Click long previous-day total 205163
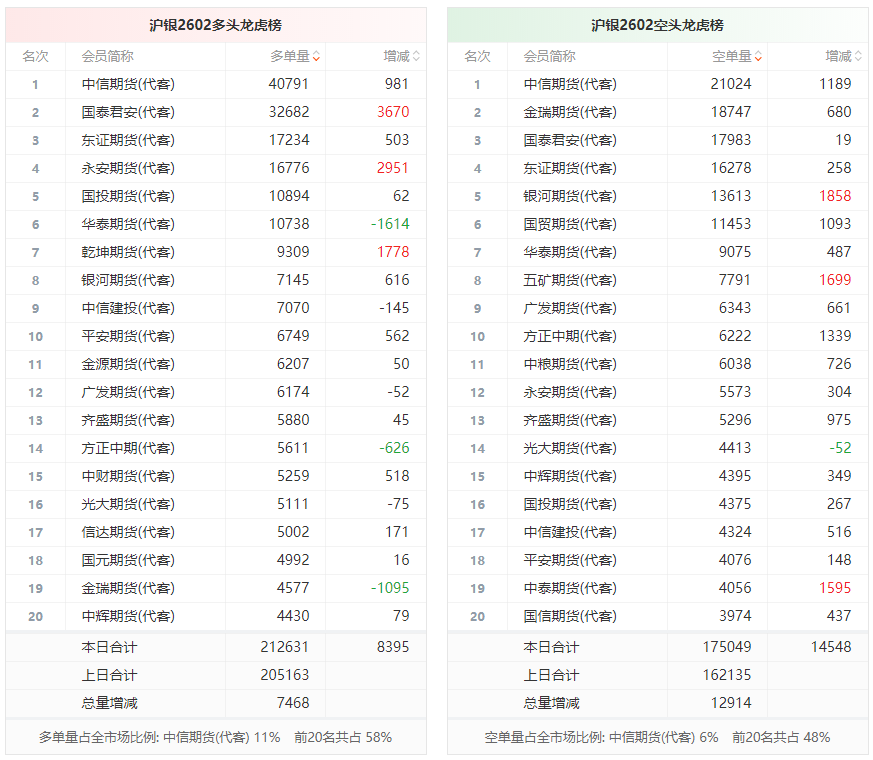This screenshot has width=873, height=760. point(285,675)
